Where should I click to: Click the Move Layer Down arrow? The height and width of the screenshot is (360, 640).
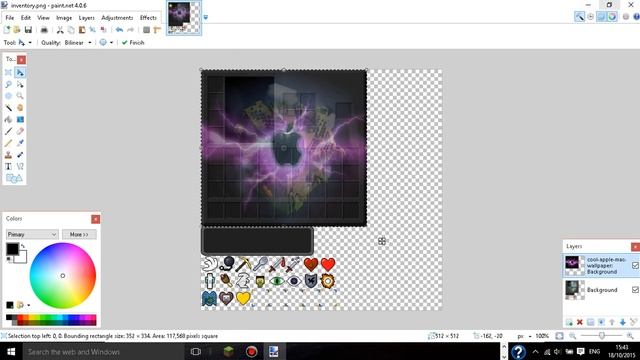coord(622,322)
